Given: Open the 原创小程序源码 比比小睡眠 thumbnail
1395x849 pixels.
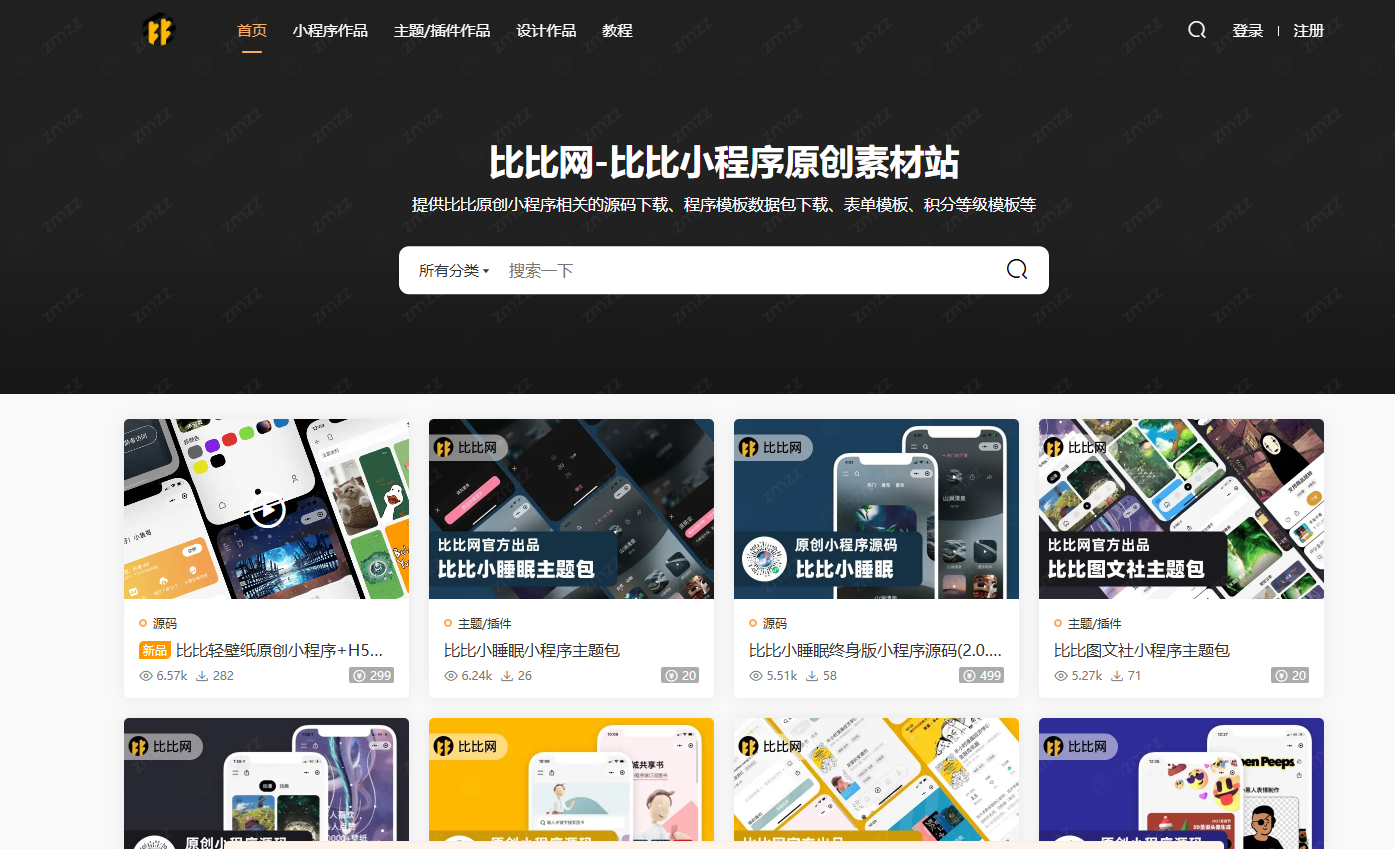Looking at the screenshot, I should coord(876,509).
